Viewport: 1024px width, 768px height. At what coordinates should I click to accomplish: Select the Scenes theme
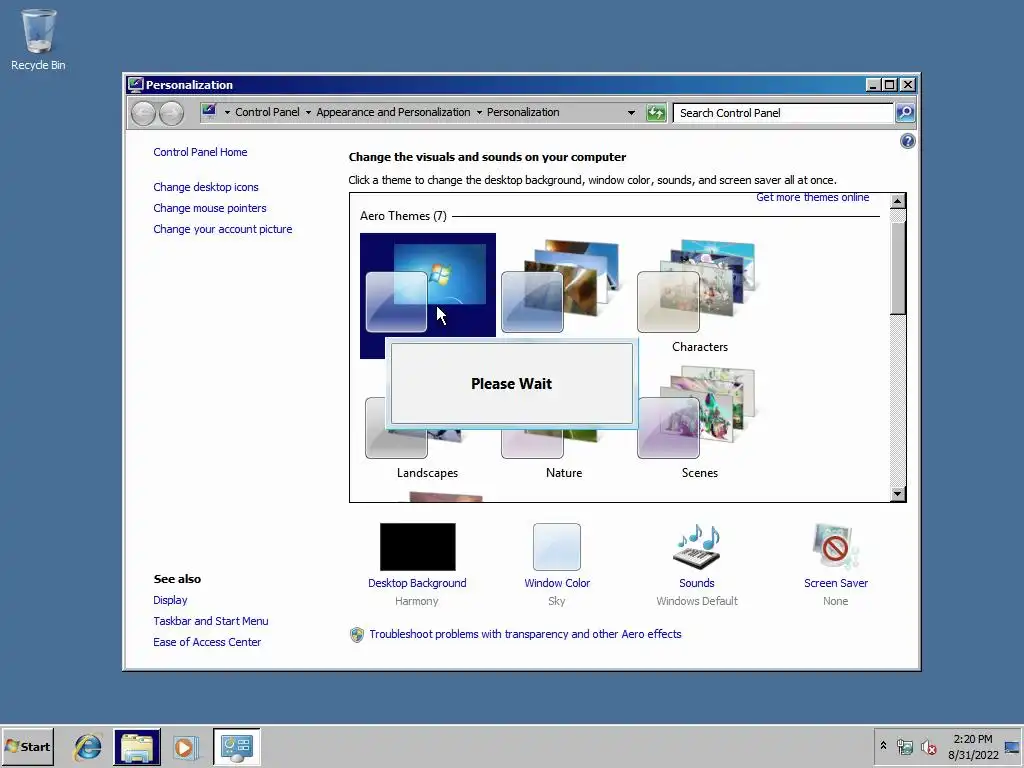click(699, 423)
